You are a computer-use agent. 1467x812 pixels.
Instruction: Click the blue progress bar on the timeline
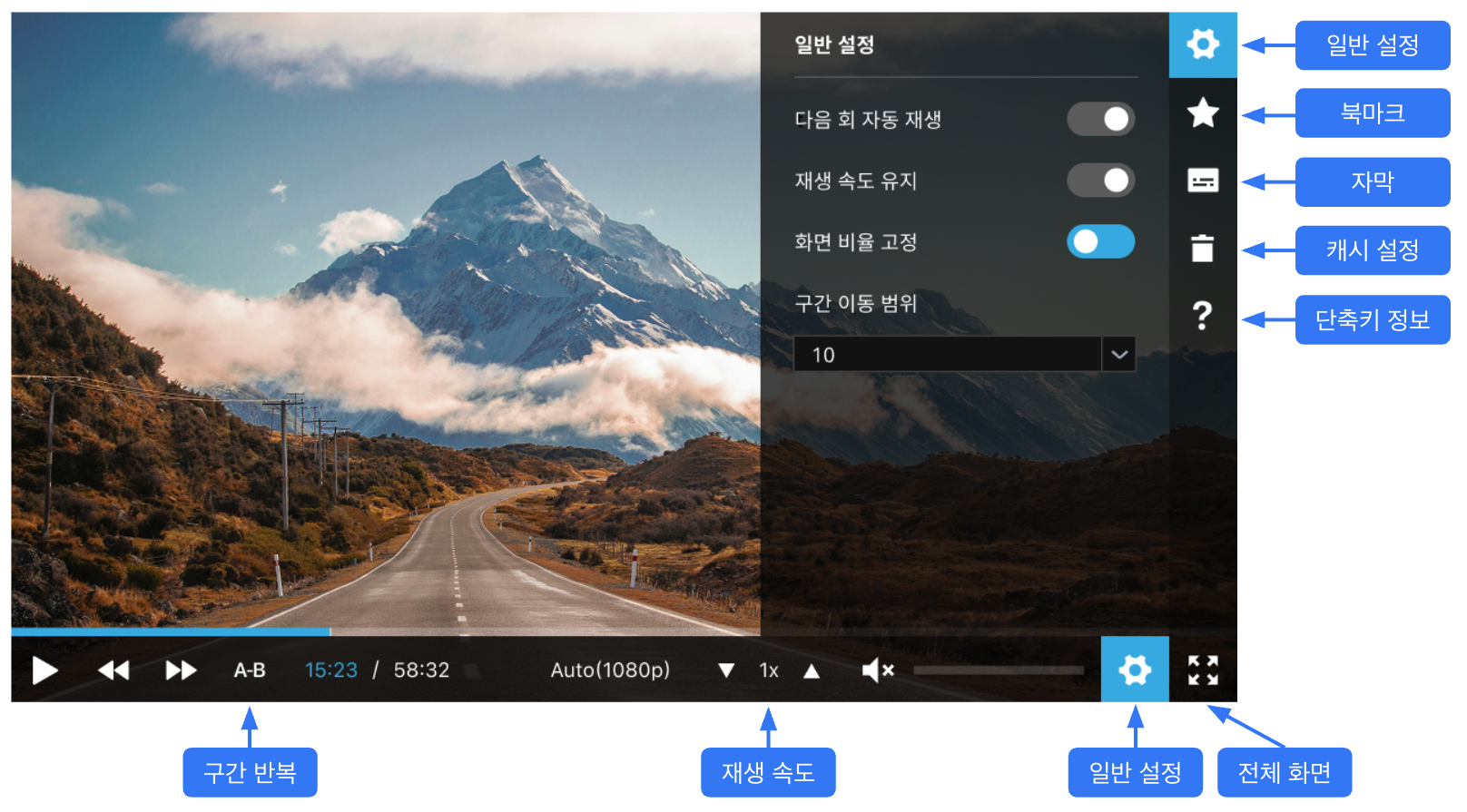click(171, 631)
